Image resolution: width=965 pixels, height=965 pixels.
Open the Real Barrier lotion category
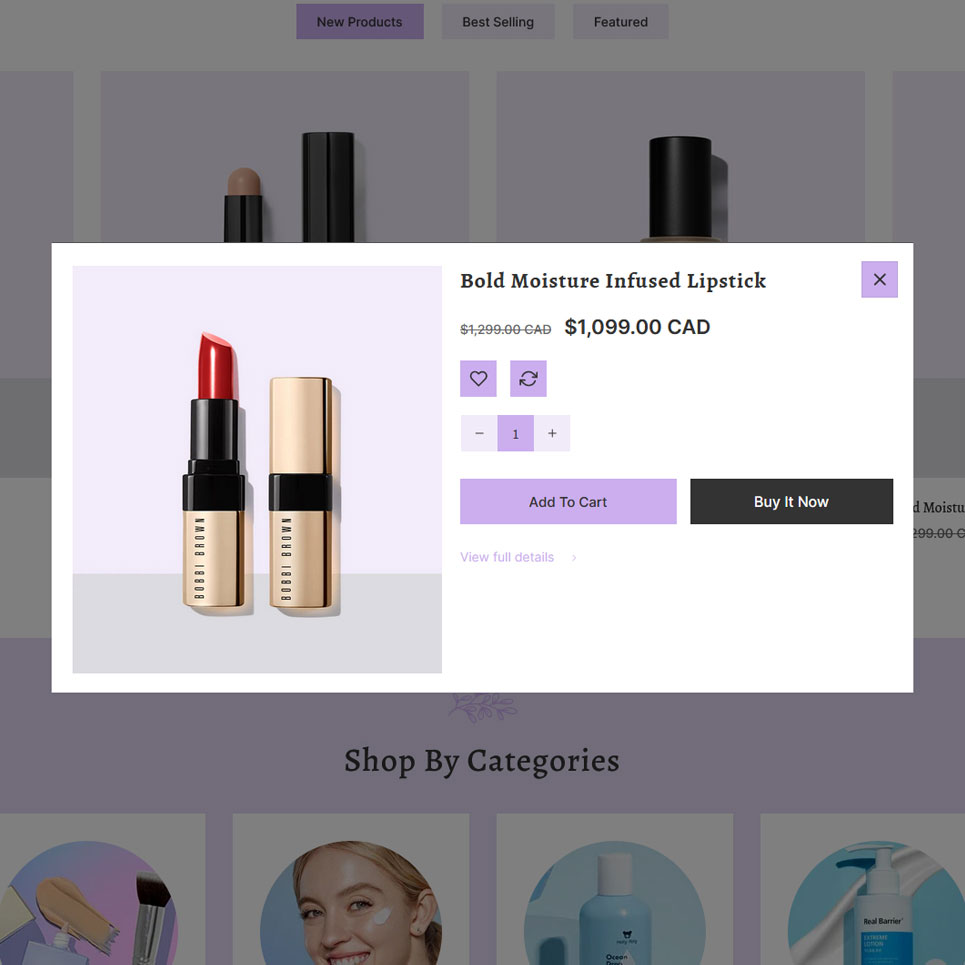click(x=876, y=903)
